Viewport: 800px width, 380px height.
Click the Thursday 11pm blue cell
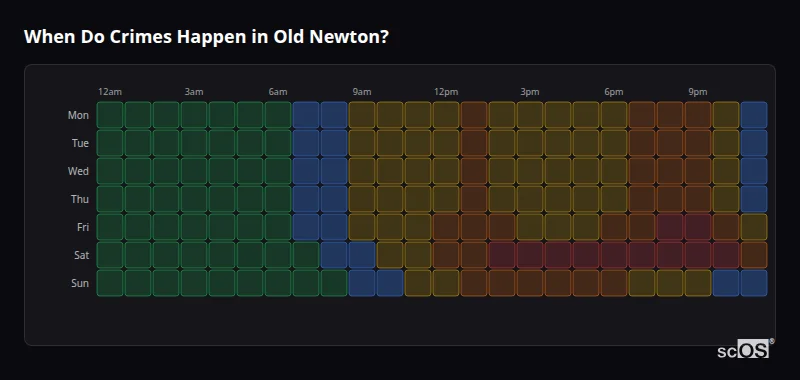point(754,199)
